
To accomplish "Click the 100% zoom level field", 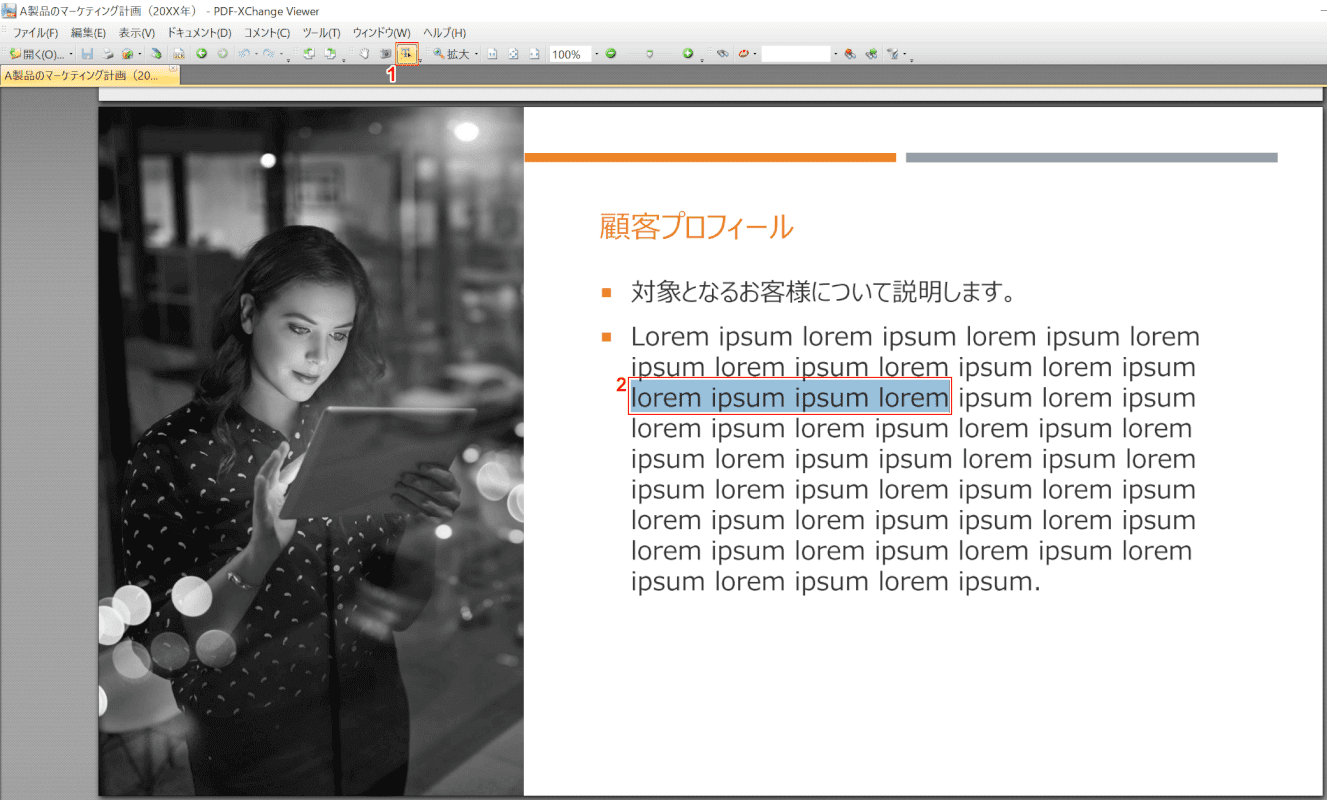I will (x=570, y=54).
